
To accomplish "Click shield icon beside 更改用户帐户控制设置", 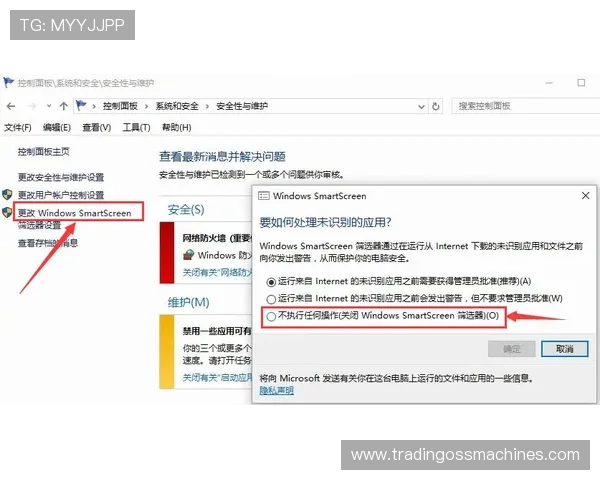I will coord(7,194).
